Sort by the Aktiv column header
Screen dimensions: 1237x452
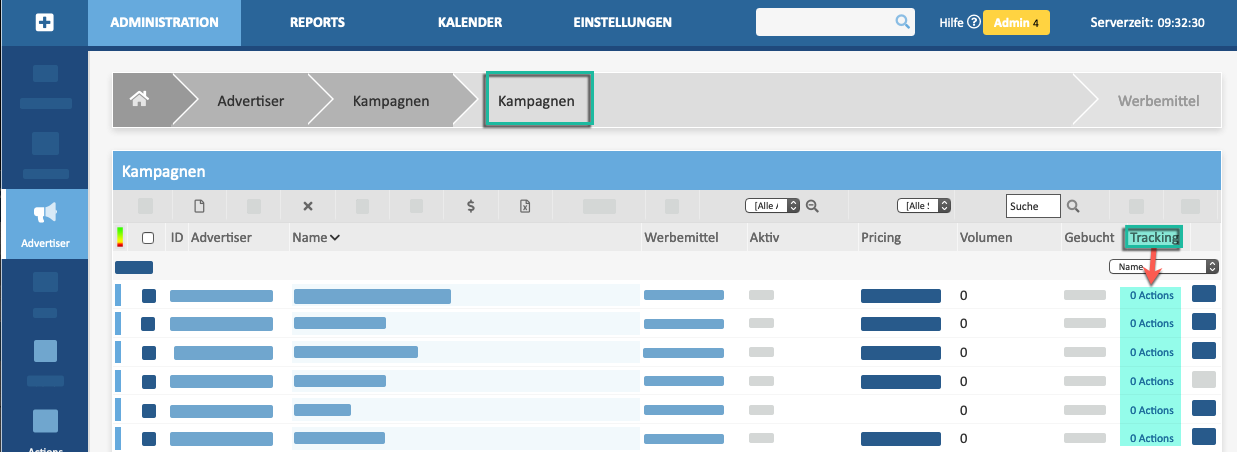(764, 238)
